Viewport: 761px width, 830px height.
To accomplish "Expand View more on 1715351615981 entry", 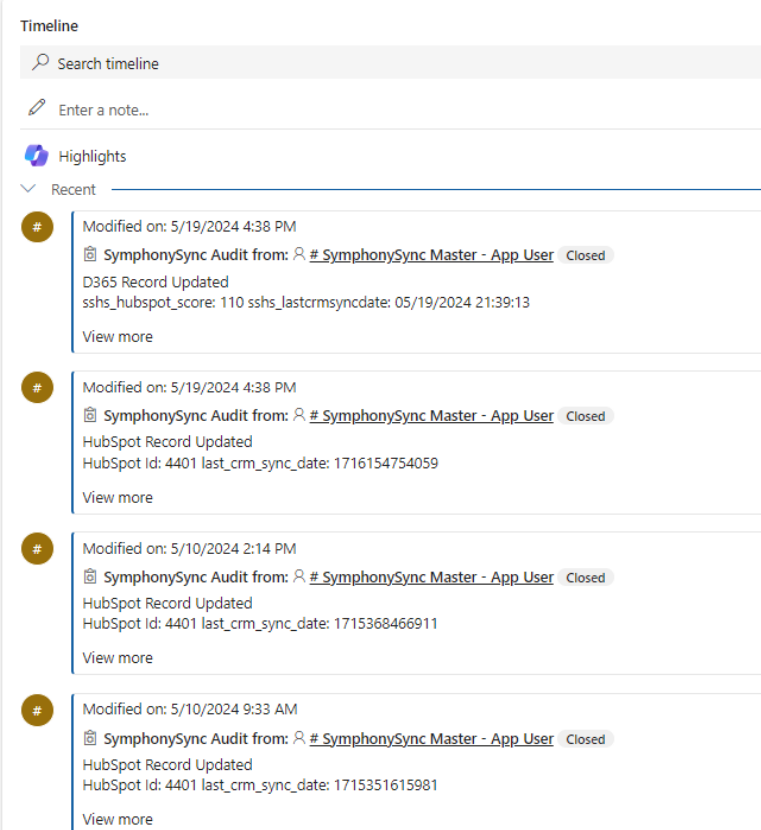I will pos(117,819).
